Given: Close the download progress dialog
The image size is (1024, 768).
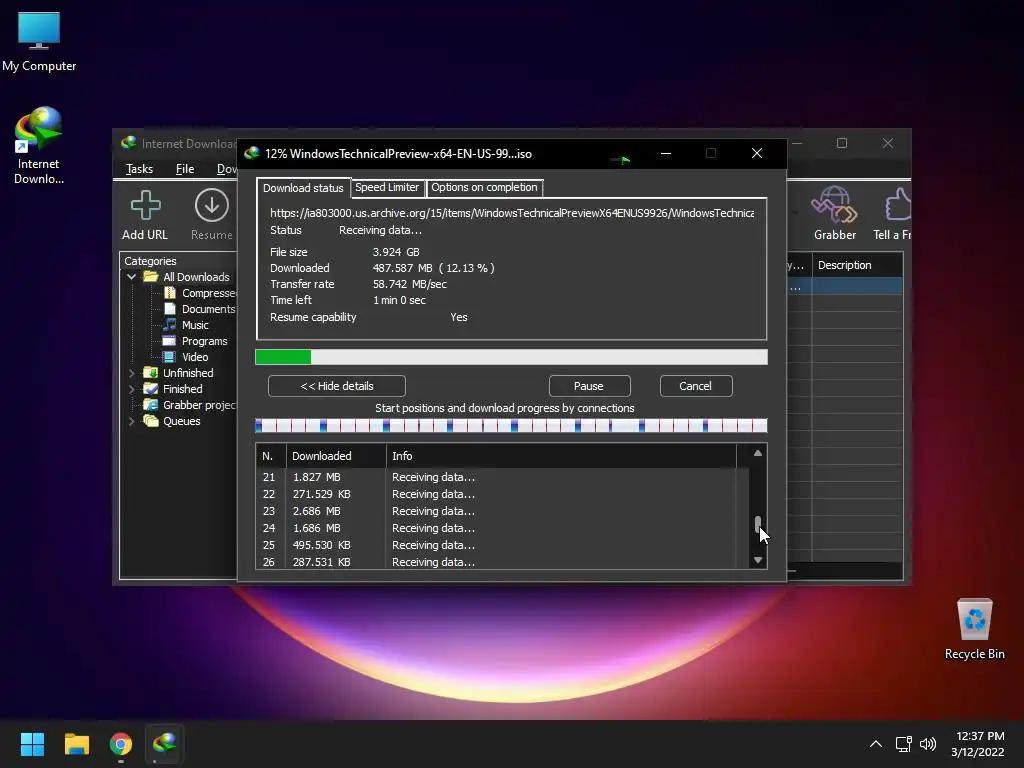Looking at the screenshot, I should click(757, 153).
